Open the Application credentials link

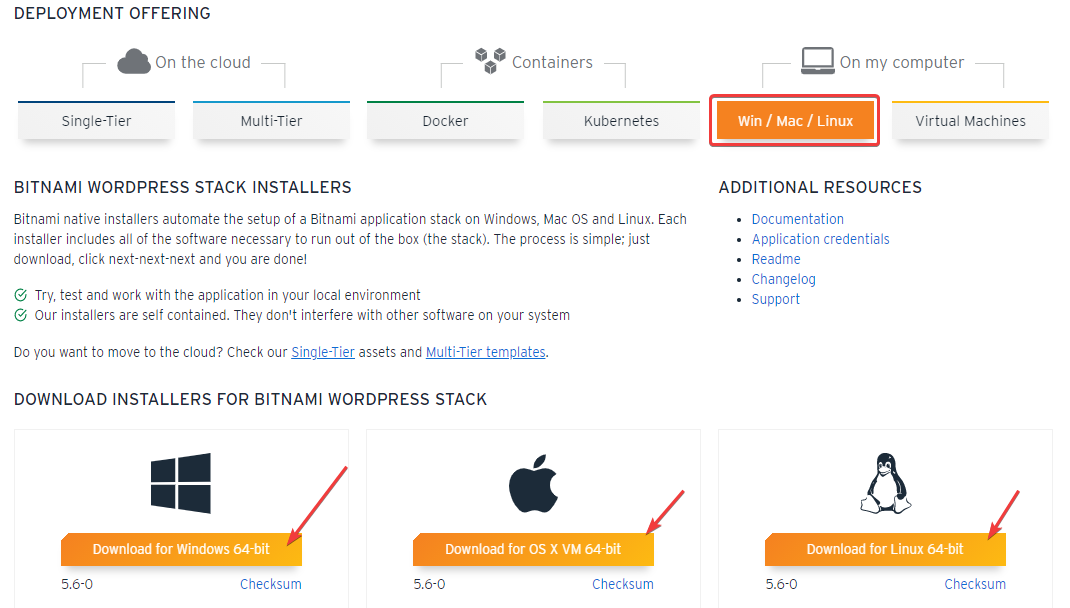point(820,238)
